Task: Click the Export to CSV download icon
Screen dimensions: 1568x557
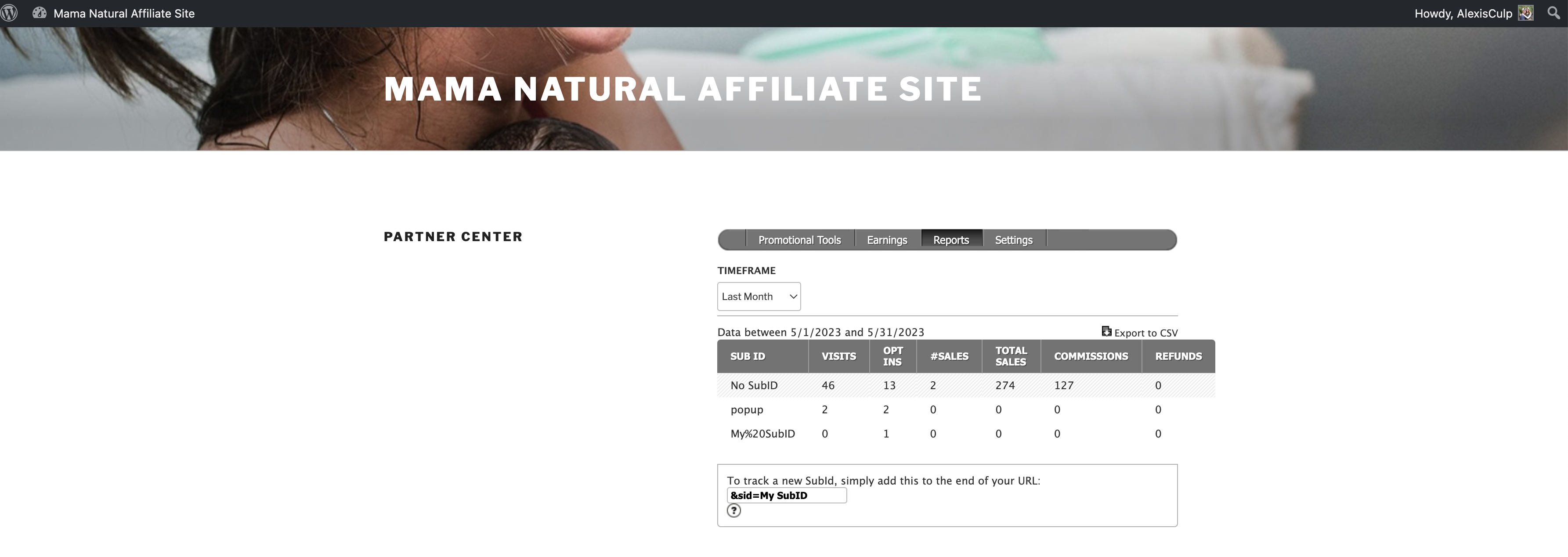Action: [1106, 331]
